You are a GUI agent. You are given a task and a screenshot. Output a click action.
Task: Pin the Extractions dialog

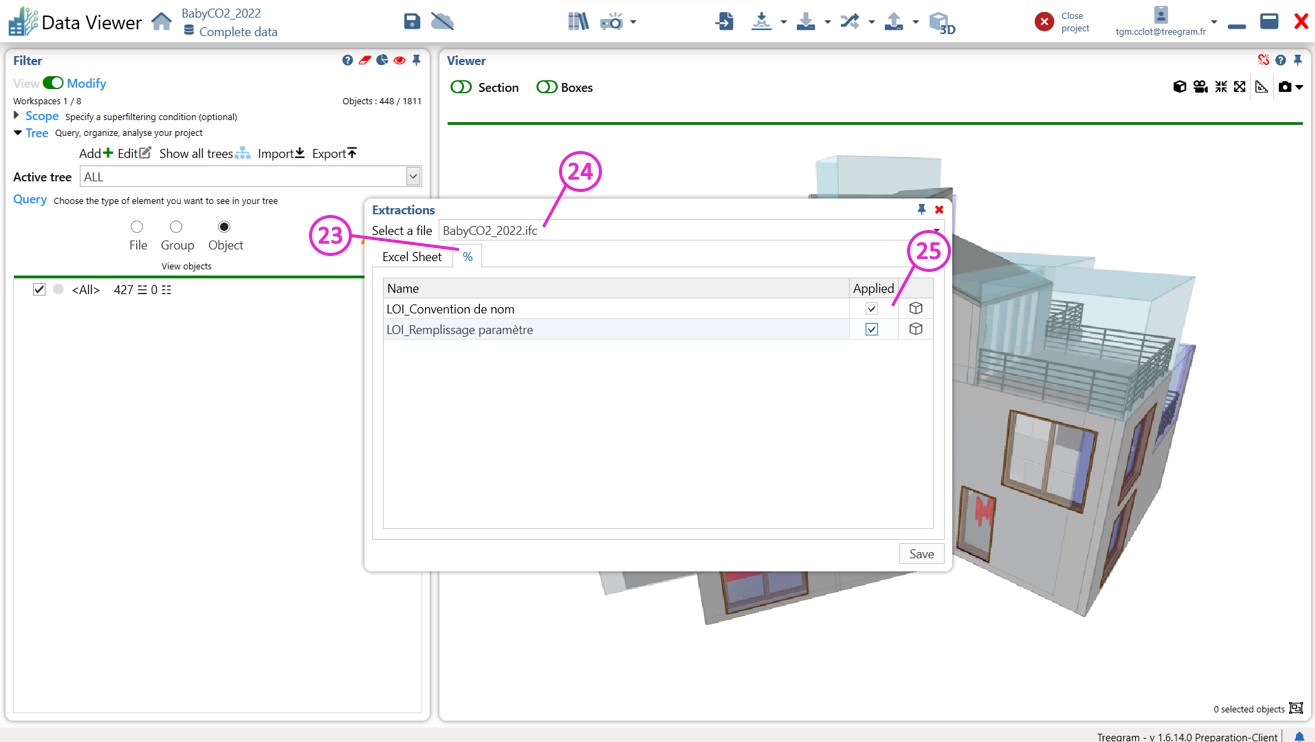[x=921, y=210]
